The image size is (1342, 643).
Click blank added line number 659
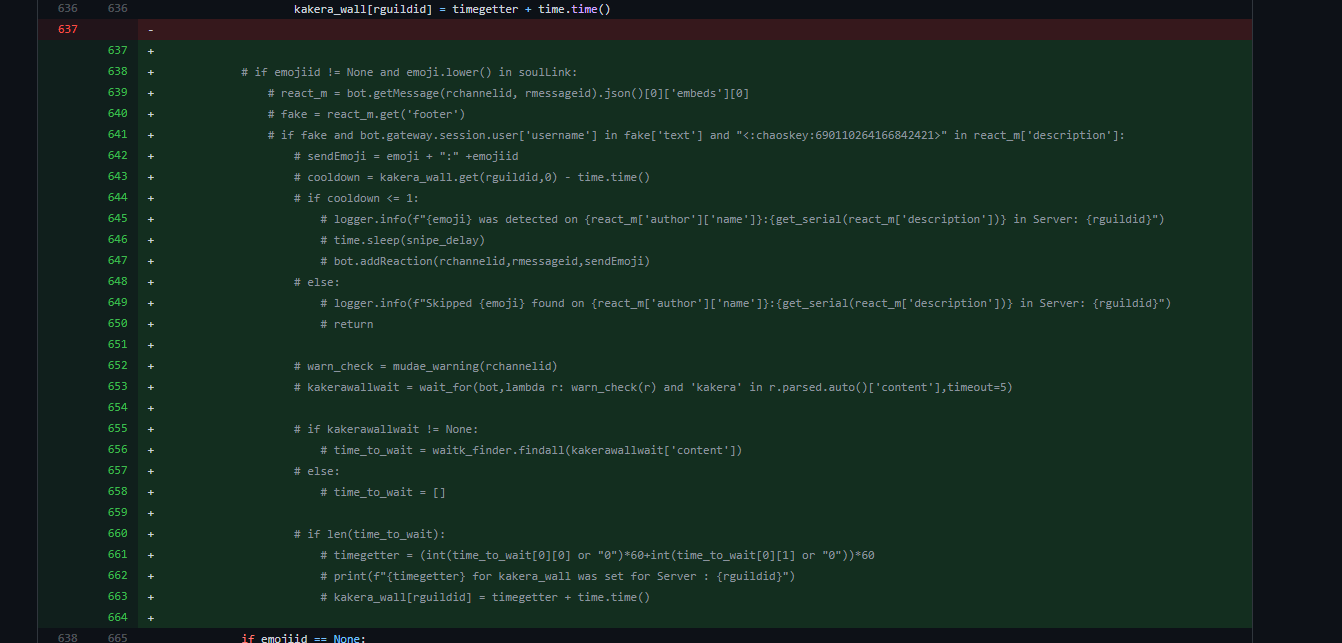pos(117,513)
